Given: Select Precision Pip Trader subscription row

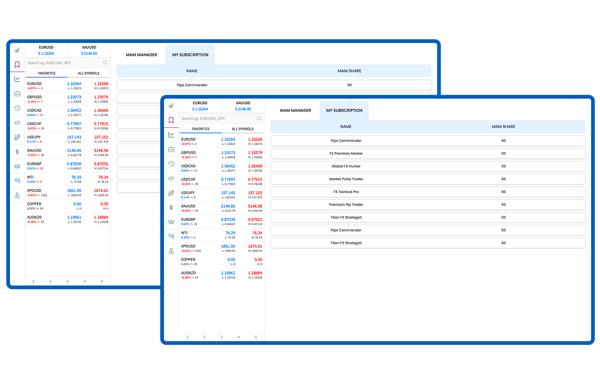Looking at the screenshot, I should 428,205.
